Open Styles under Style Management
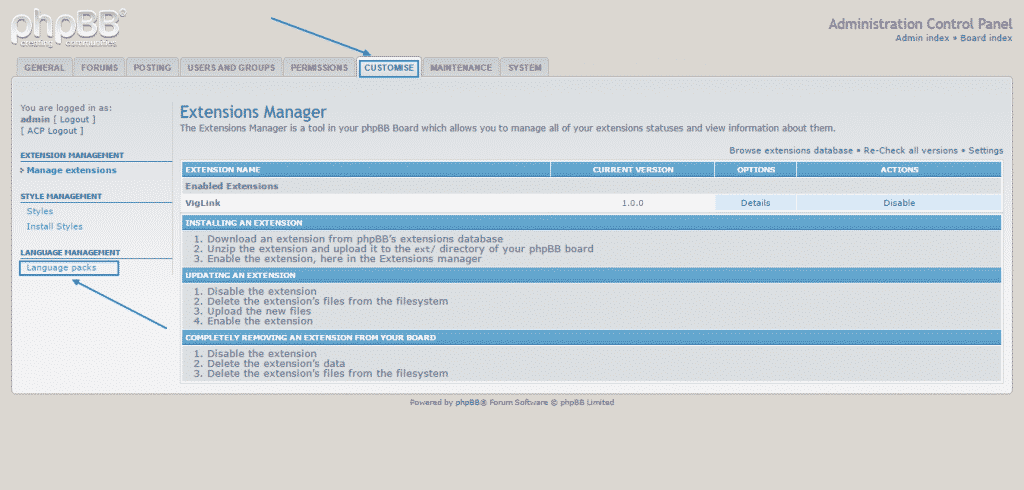Viewport: 1024px width, 490px height. (x=40, y=211)
